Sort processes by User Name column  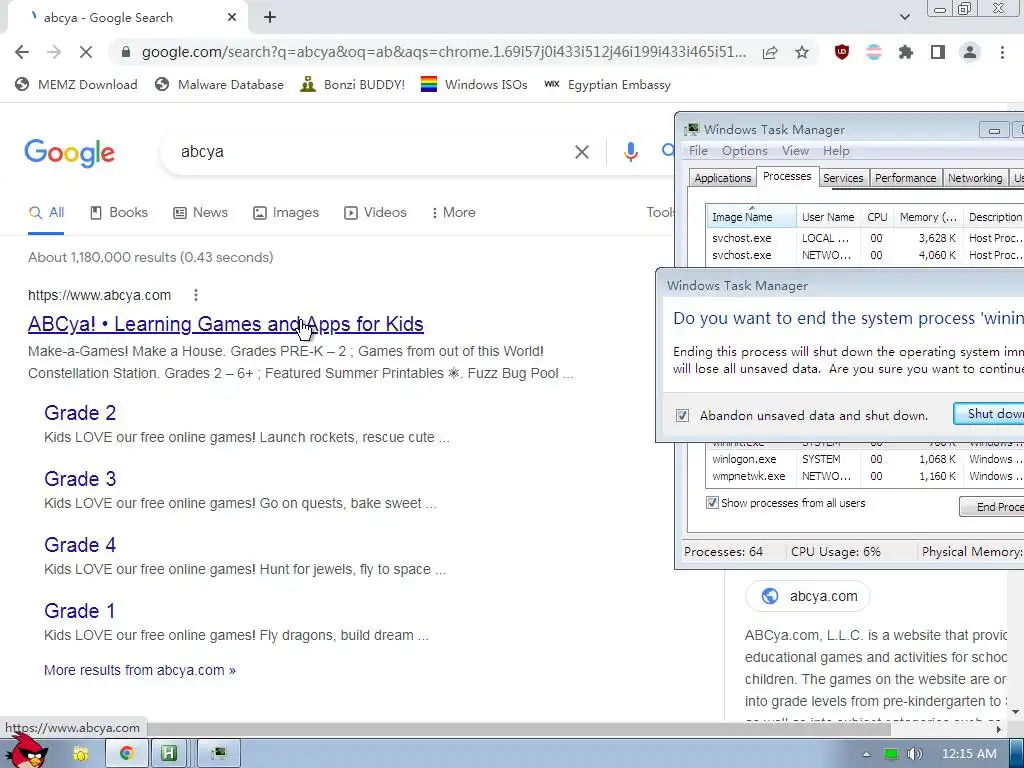pos(828,217)
